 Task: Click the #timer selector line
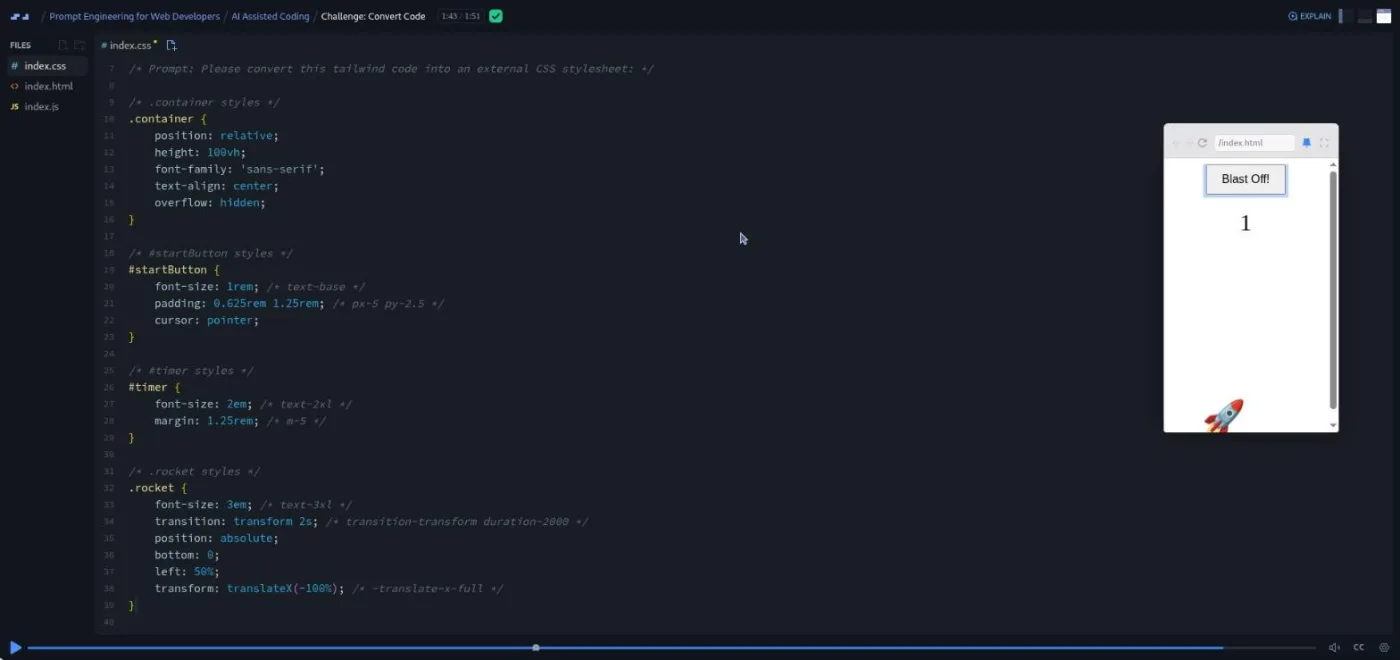pyautogui.click(x=154, y=387)
